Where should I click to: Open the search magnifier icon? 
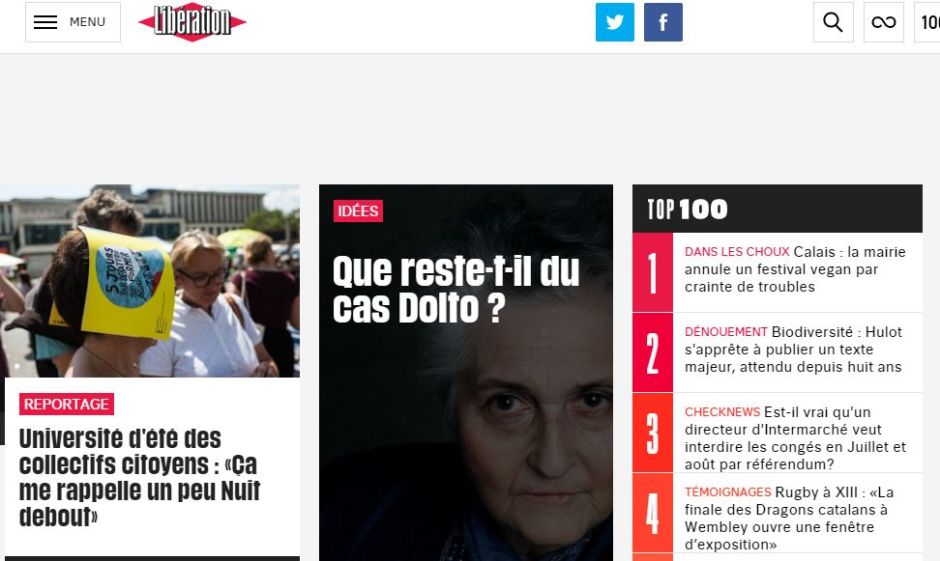click(x=833, y=22)
